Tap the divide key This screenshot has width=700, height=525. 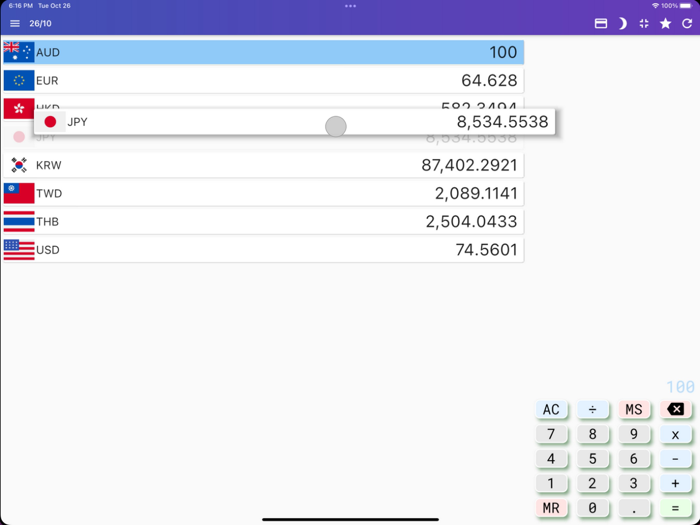point(592,409)
